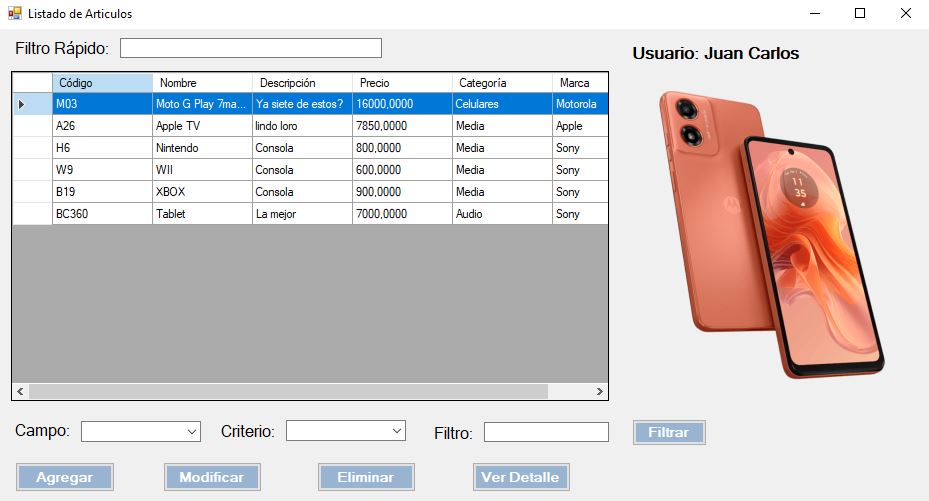This screenshot has width=929, height=501.
Task: Sort by the Precio column header
Action: click(402, 83)
